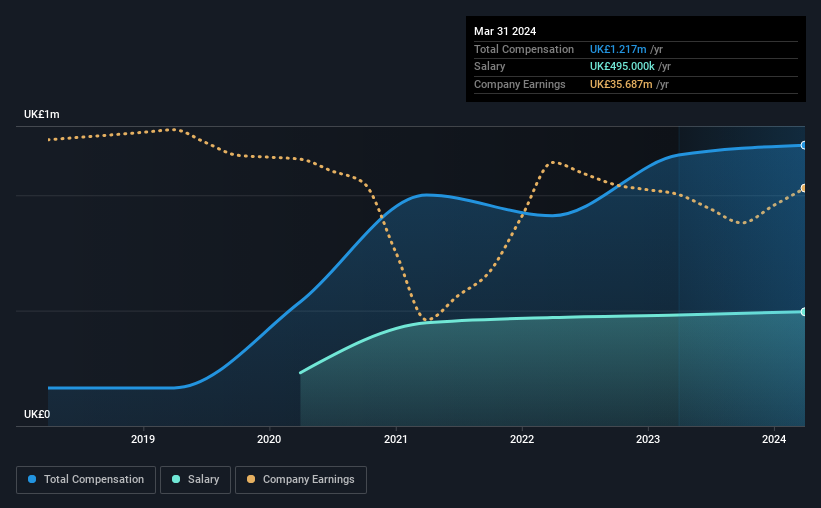Click the UK£35.687m company earnings value
The width and height of the screenshot is (821, 508).
[621, 84]
